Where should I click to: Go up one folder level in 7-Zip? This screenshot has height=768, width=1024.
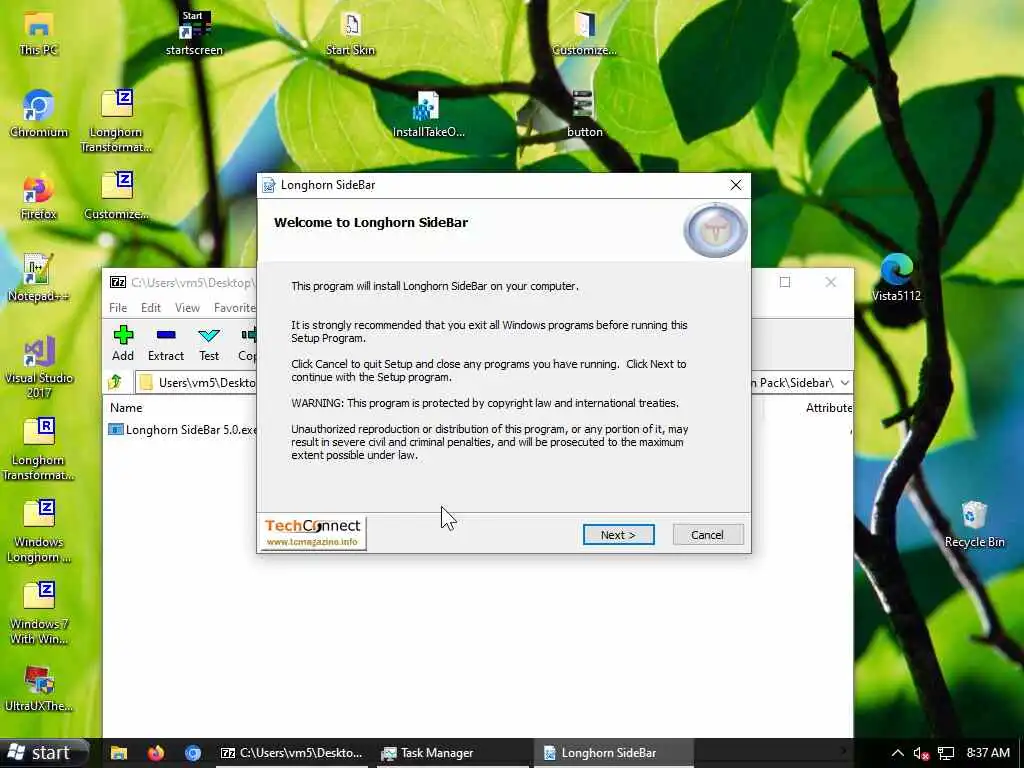[116, 382]
